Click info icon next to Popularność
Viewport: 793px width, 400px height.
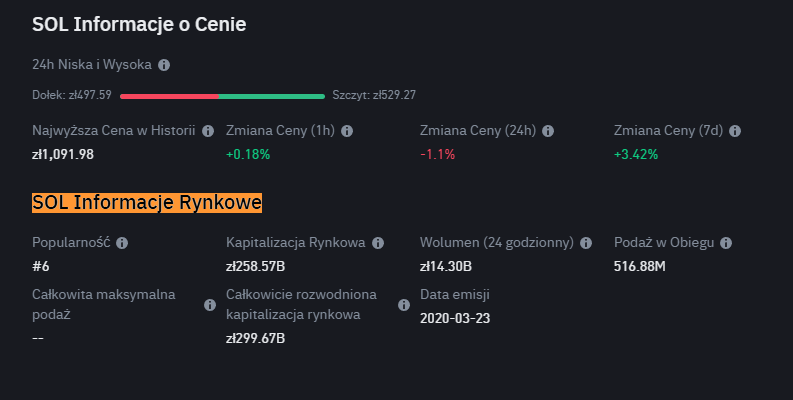point(122,243)
